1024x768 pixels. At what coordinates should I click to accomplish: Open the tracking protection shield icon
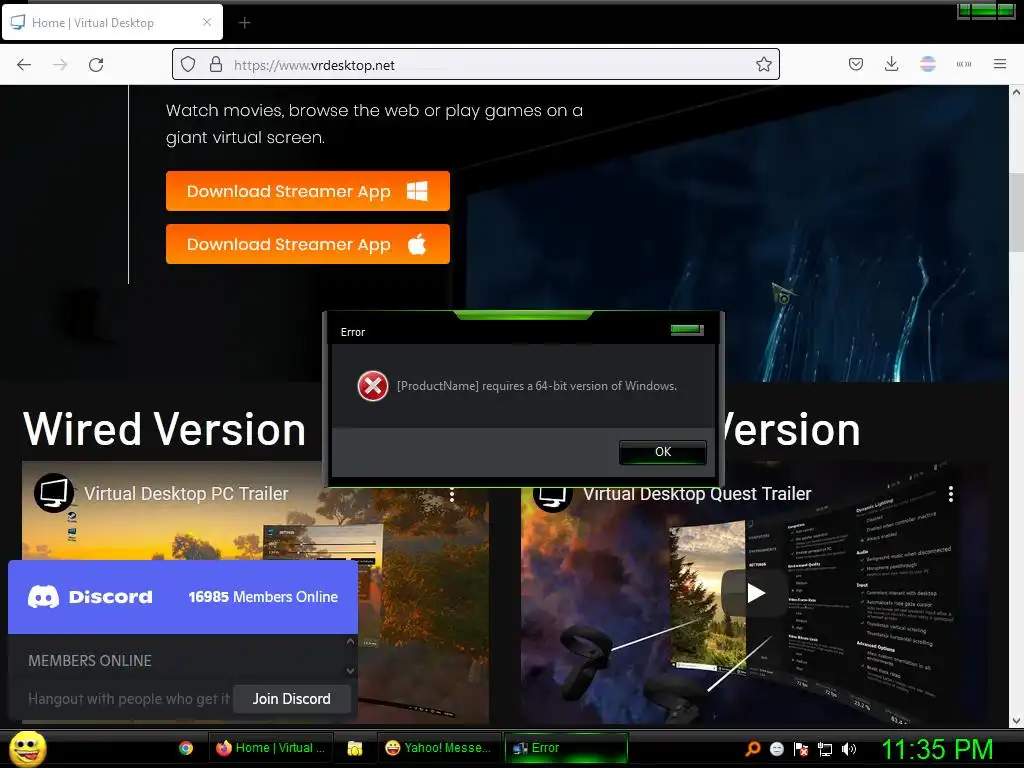[x=188, y=65]
